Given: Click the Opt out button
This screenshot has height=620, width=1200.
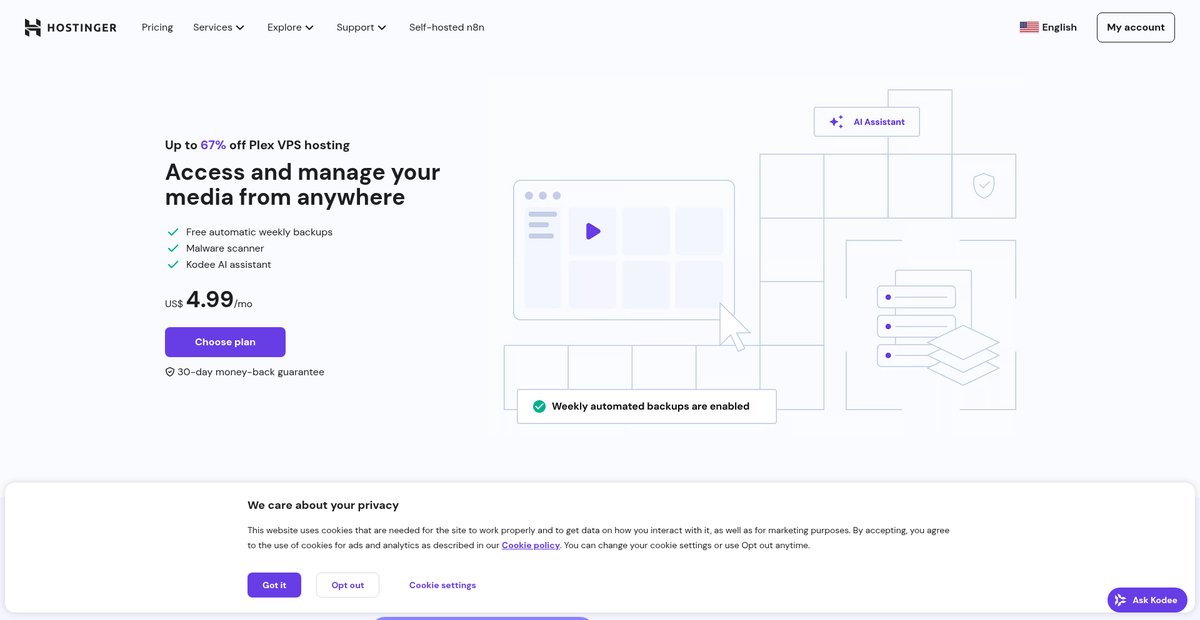Looking at the screenshot, I should pyautogui.click(x=347, y=585).
